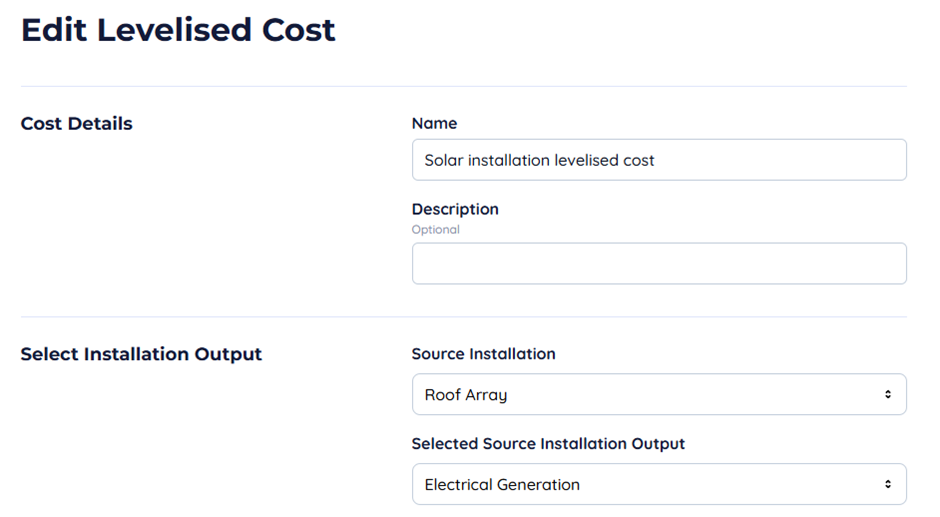This screenshot has width=940, height=517.
Task: Open the Source Installation dropdown
Action: point(659,395)
